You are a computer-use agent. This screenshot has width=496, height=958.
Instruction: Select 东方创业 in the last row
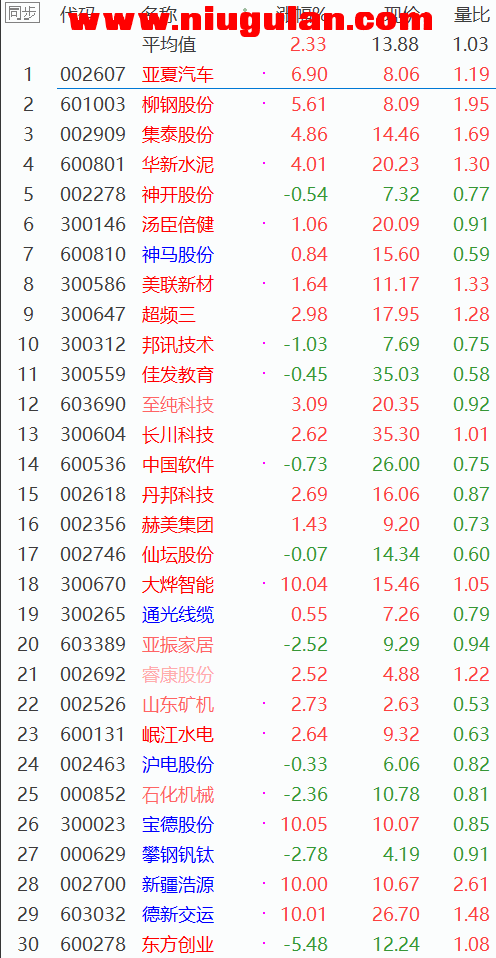point(178,944)
